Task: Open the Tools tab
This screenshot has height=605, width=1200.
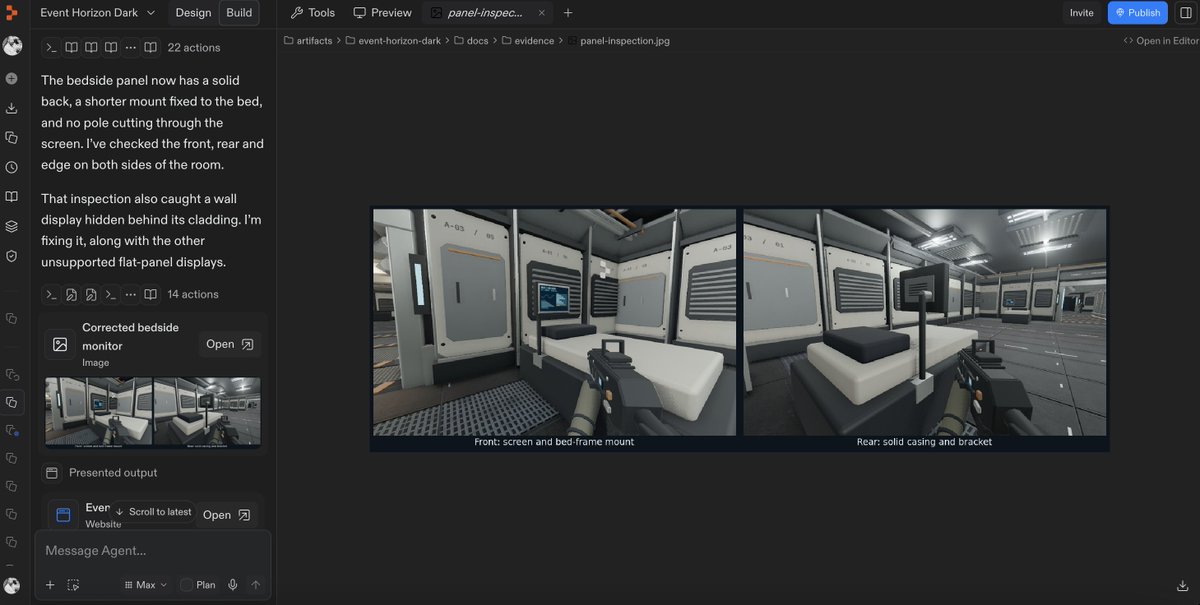Action: (x=312, y=13)
